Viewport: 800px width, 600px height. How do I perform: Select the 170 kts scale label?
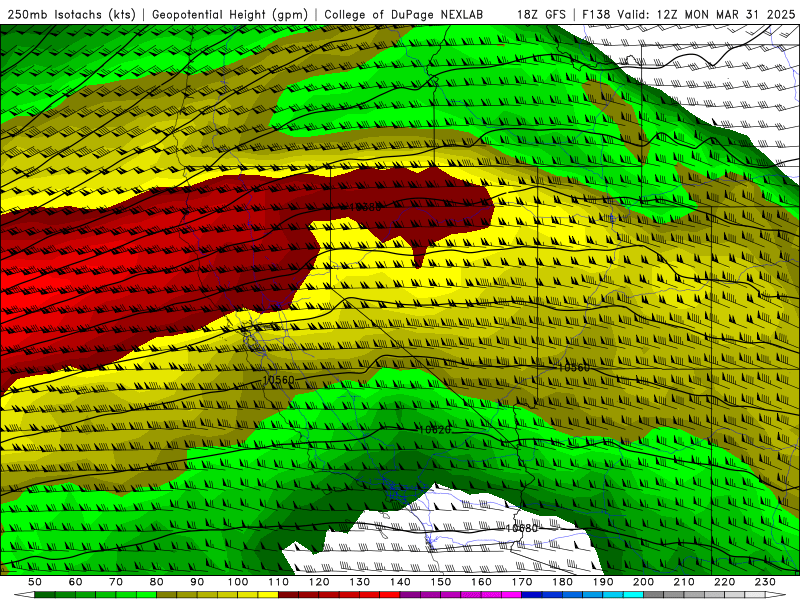[x=521, y=582]
